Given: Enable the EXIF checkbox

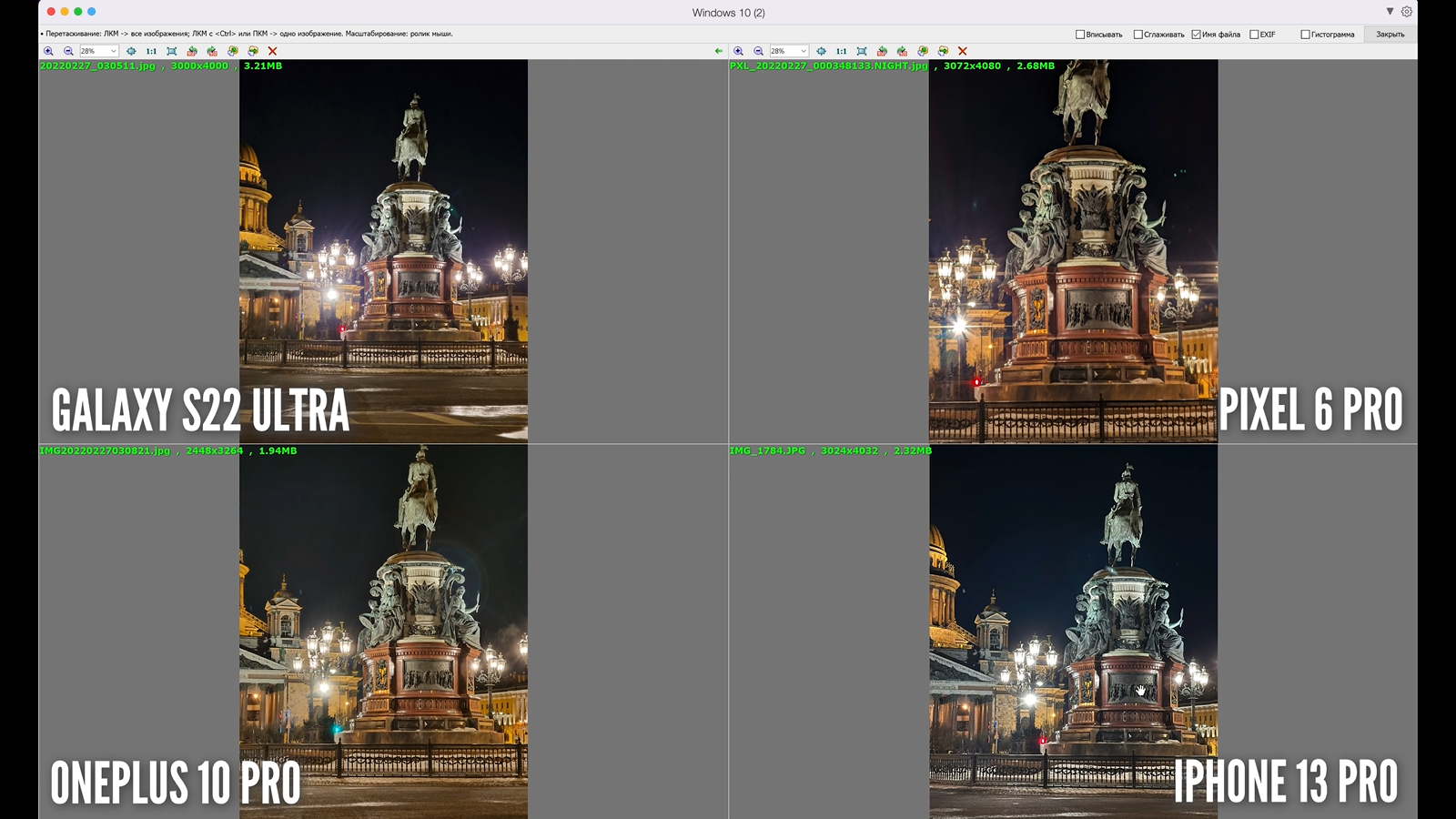Looking at the screenshot, I should 1254,35.
